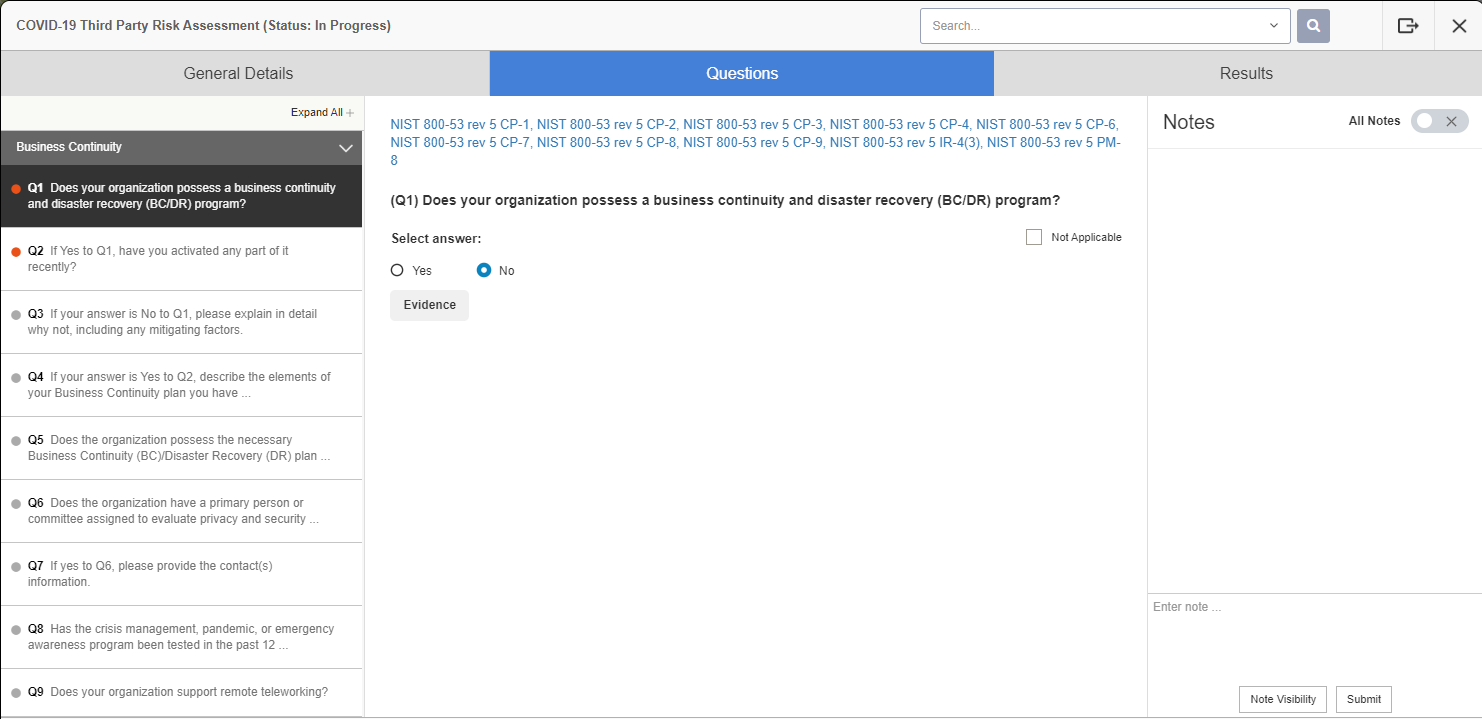
Task: Toggle the All Notes switch
Action: tap(1439, 121)
